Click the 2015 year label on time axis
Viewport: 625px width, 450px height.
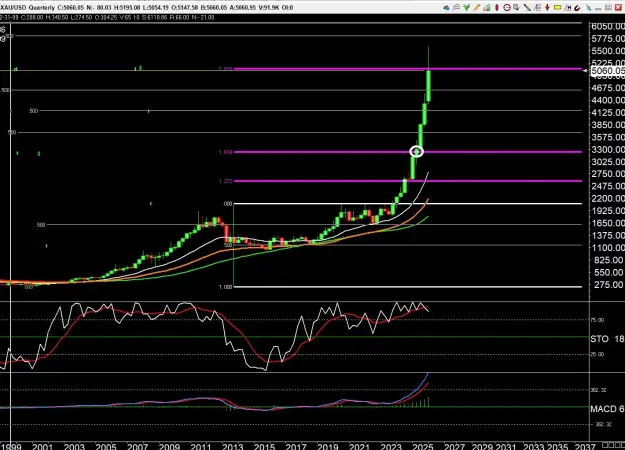coord(264,446)
